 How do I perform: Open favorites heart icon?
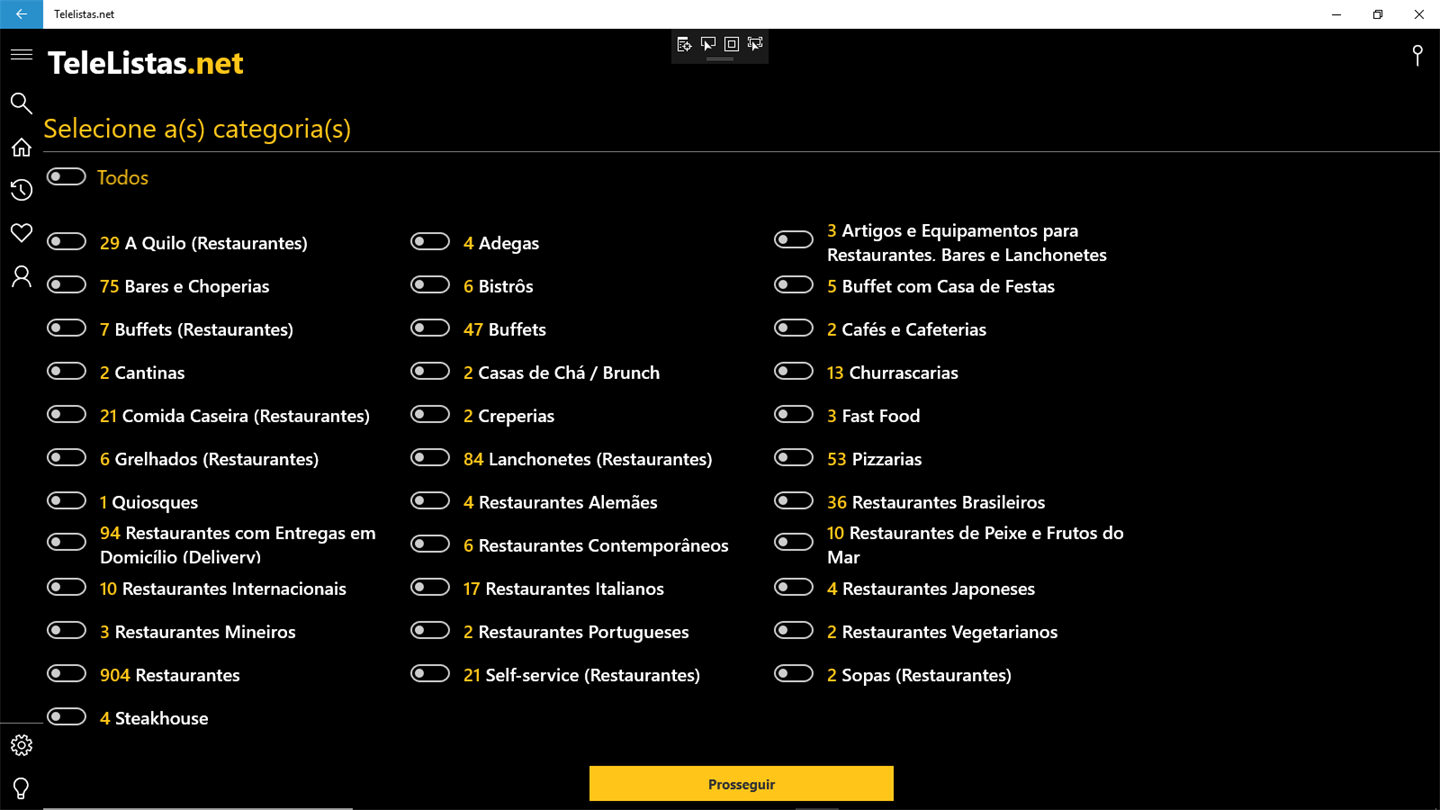coord(21,233)
